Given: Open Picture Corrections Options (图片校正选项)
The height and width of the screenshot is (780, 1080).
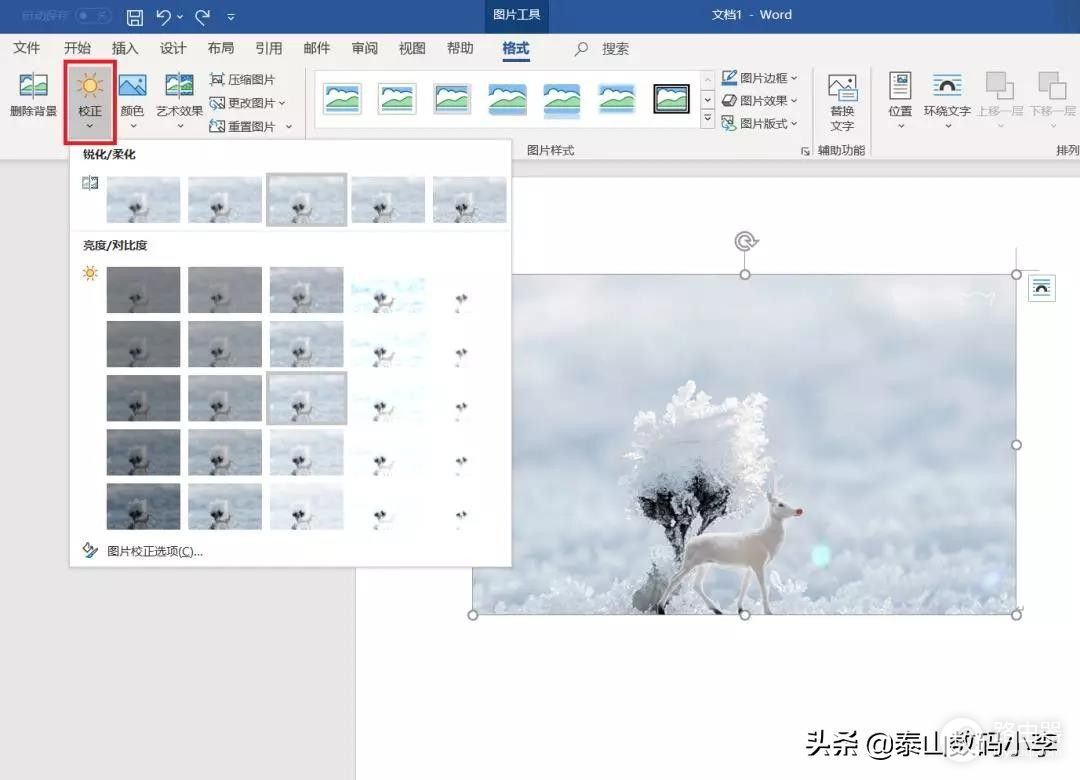Looking at the screenshot, I should pyautogui.click(x=154, y=551).
